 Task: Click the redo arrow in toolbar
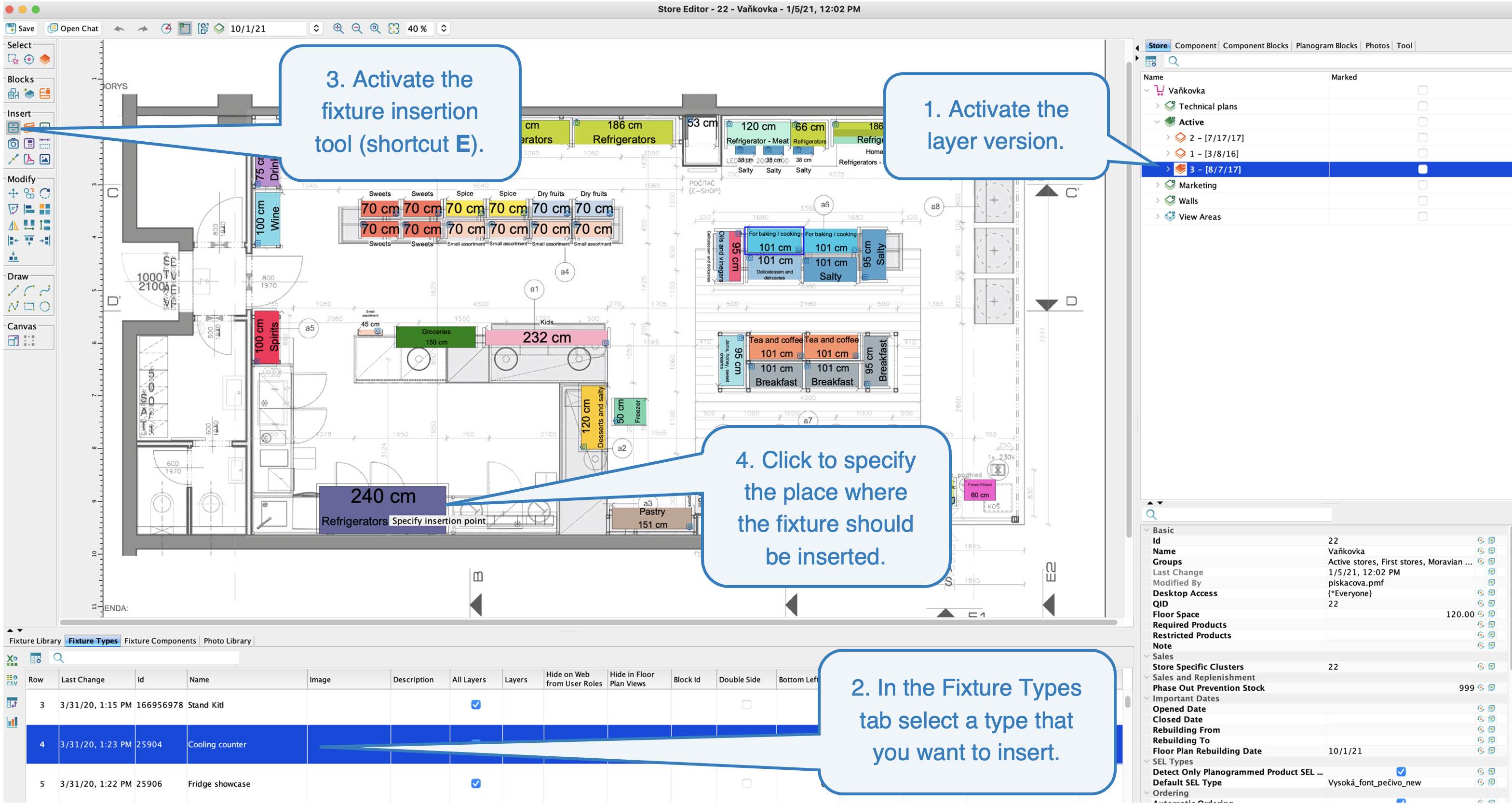(x=143, y=28)
